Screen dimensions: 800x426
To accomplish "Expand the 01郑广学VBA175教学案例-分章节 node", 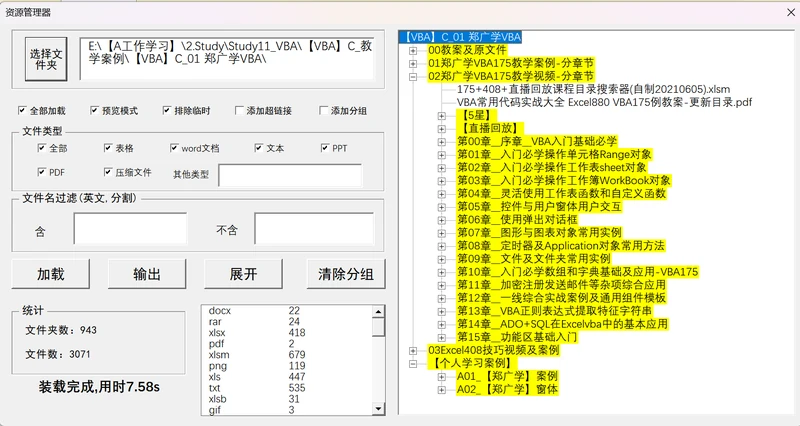I will [x=413, y=64].
